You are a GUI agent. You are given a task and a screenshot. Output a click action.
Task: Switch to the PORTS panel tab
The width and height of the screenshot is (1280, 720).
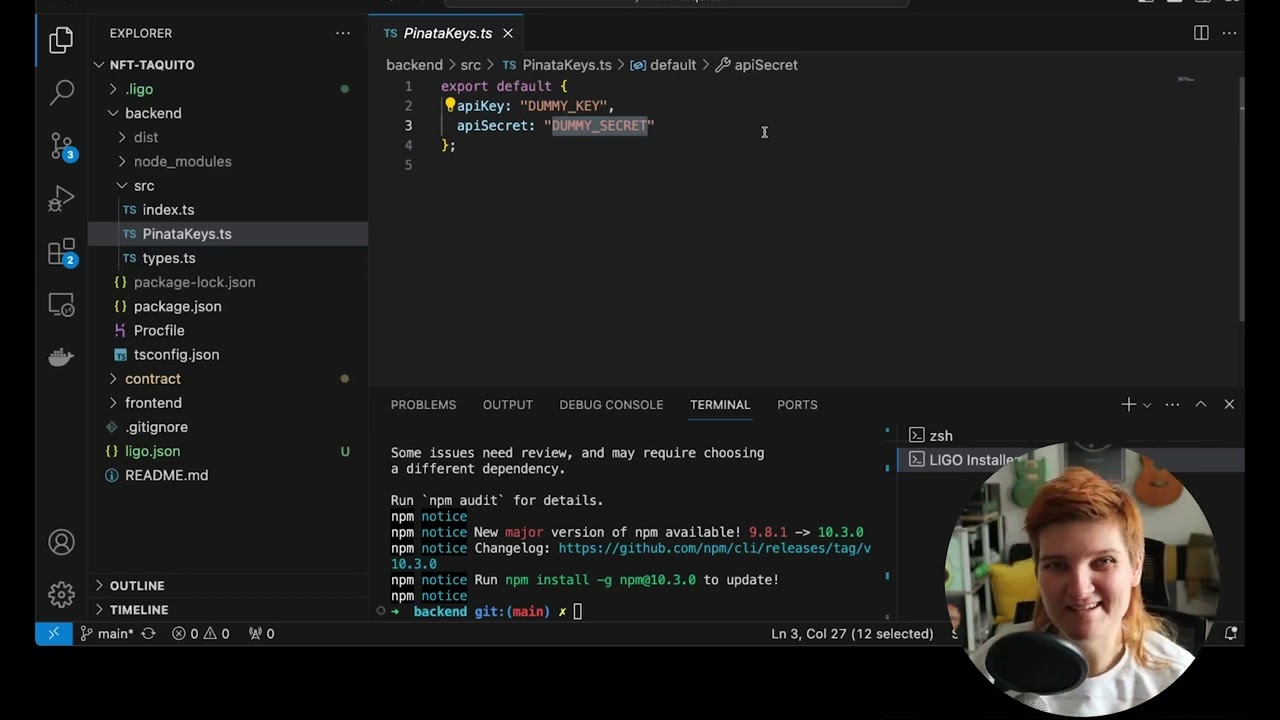(x=797, y=404)
